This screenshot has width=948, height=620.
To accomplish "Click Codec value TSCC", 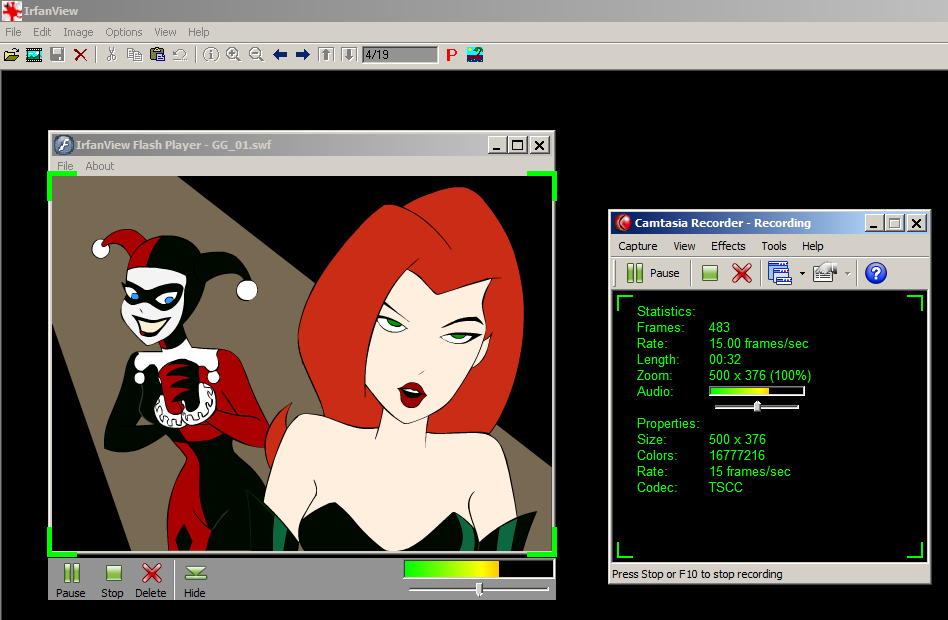I will click(x=726, y=488).
